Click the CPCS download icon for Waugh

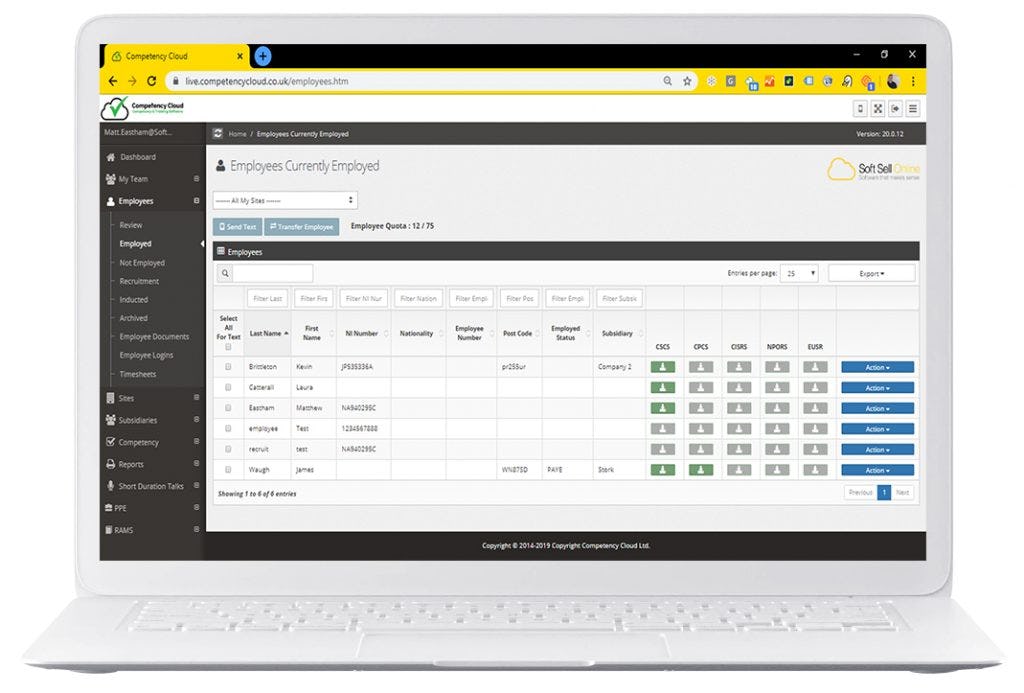click(701, 470)
